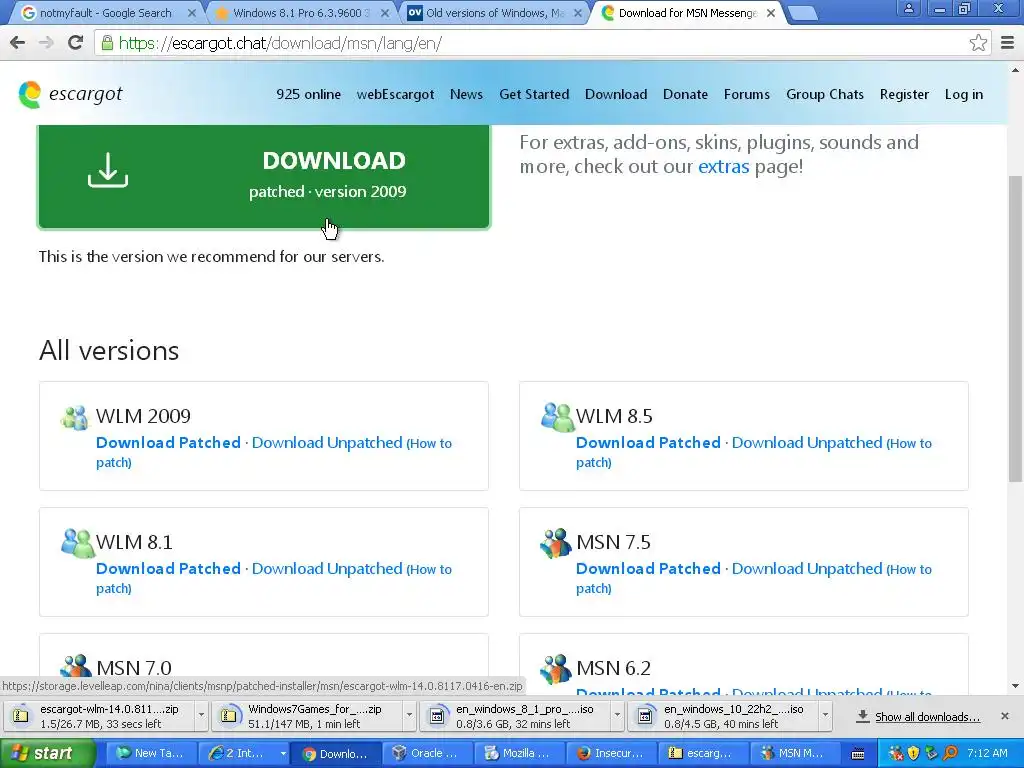Click the orange magnifier tray icon
The width and height of the screenshot is (1024, 768).
coord(950,754)
